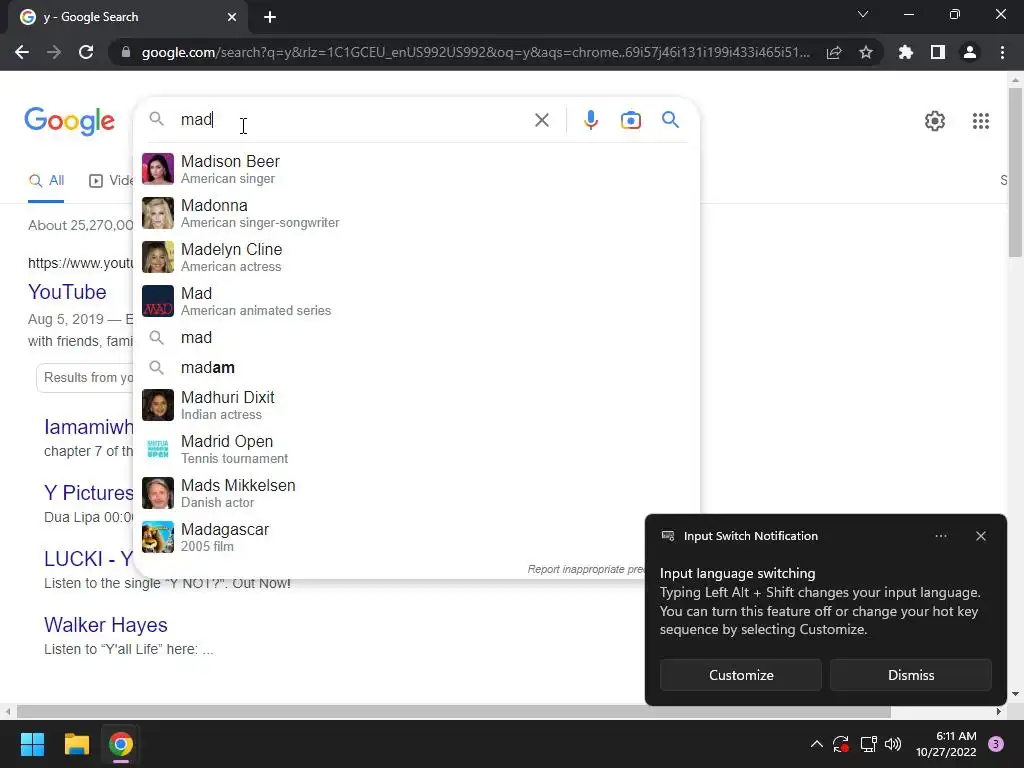Click the sync tray icon with red dot

[841, 744]
